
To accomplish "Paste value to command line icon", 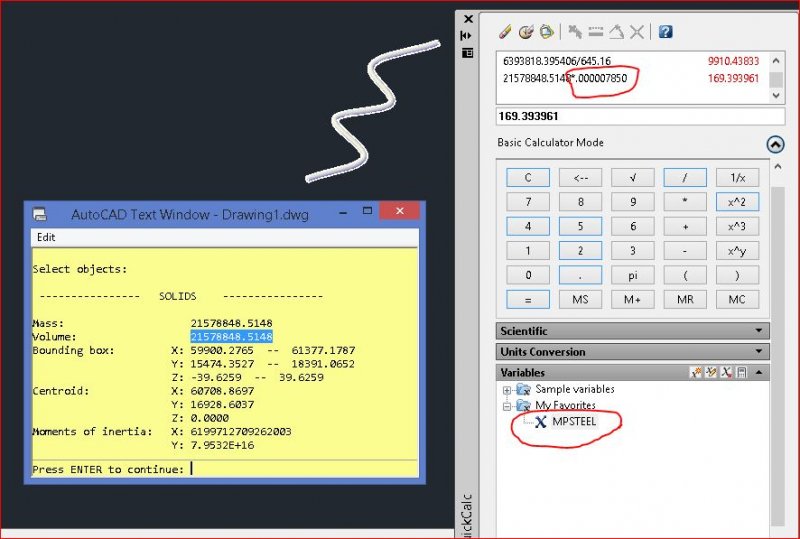I will coord(546,32).
